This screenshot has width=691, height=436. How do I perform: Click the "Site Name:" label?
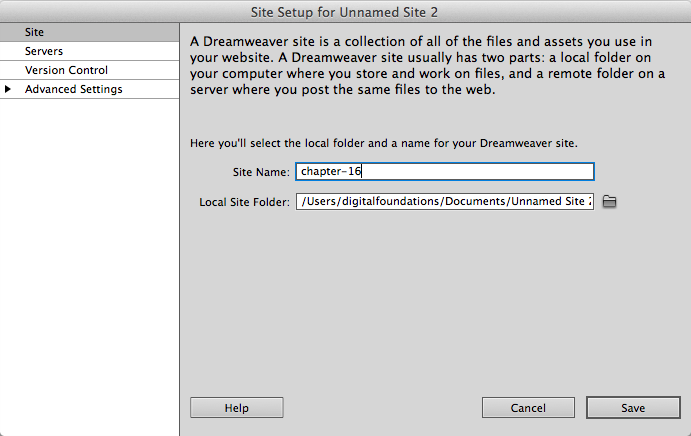coord(260,171)
